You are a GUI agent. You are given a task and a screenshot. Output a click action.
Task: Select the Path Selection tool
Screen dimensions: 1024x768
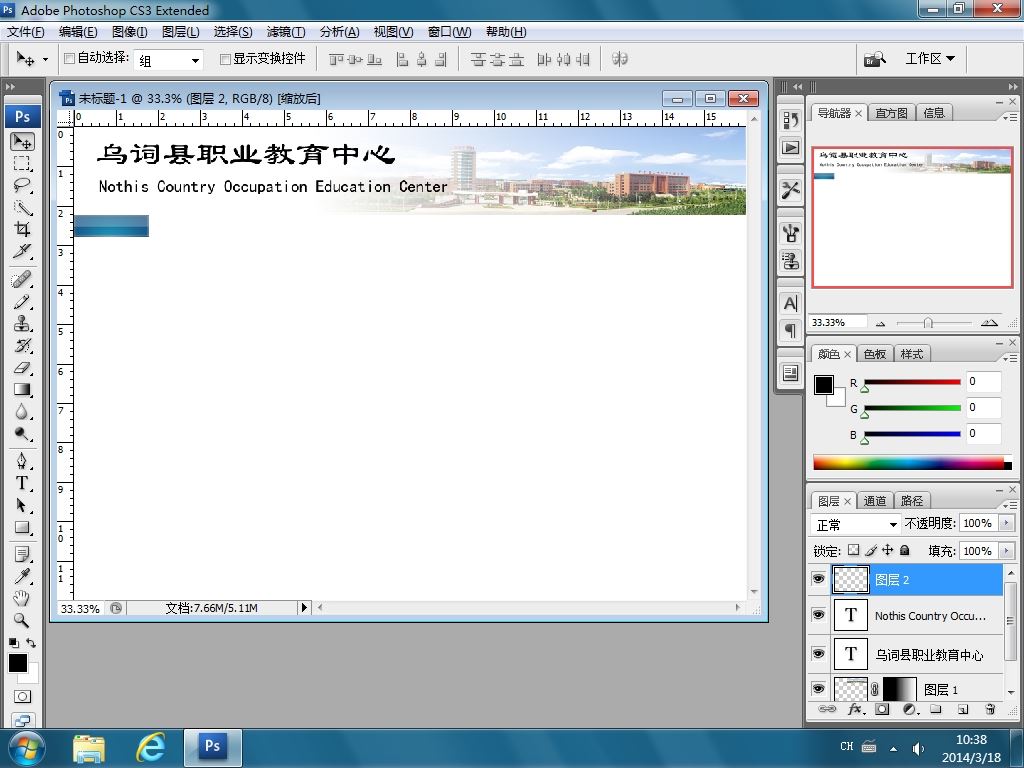point(22,506)
